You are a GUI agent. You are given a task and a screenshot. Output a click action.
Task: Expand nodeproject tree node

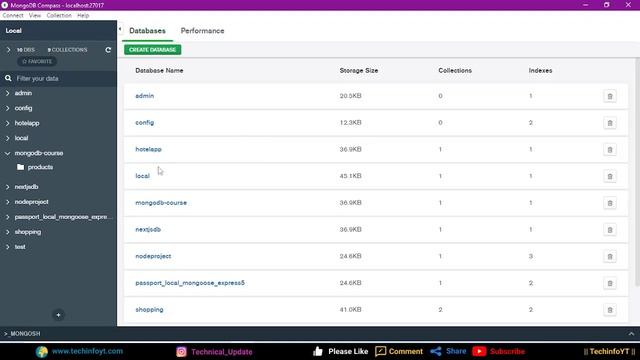pos(8,202)
